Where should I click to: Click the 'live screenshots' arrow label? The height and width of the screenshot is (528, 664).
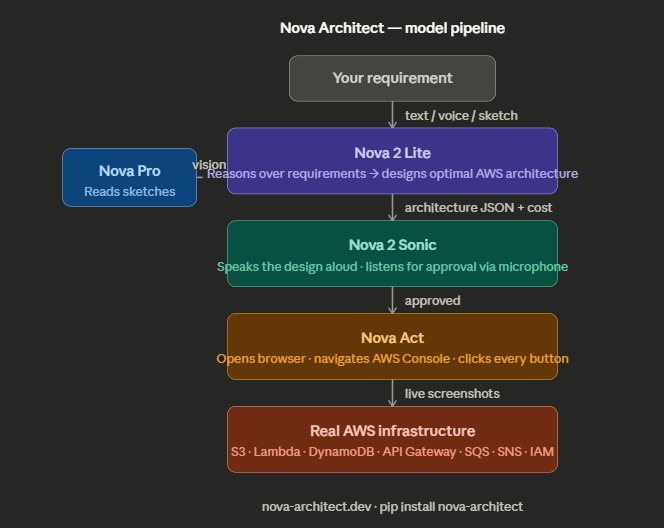point(452,393)
